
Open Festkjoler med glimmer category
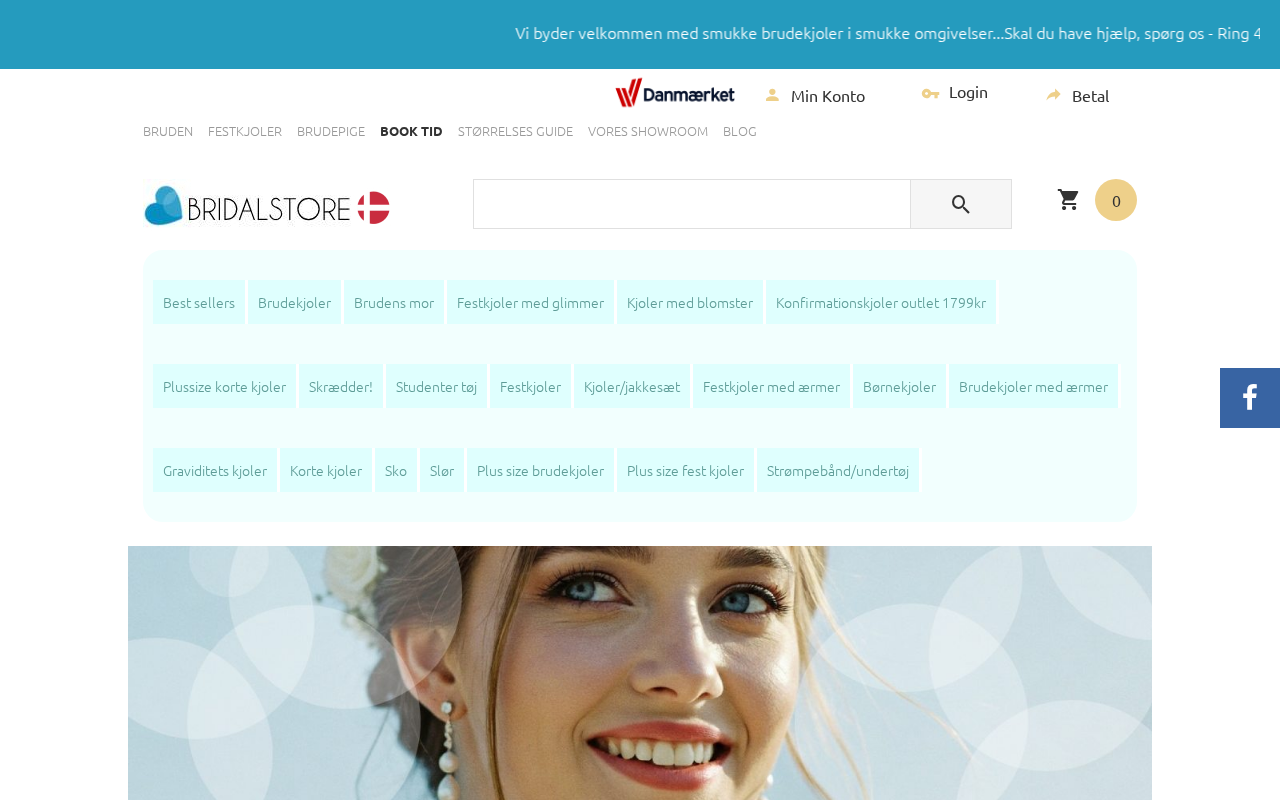tap(530, 302)
